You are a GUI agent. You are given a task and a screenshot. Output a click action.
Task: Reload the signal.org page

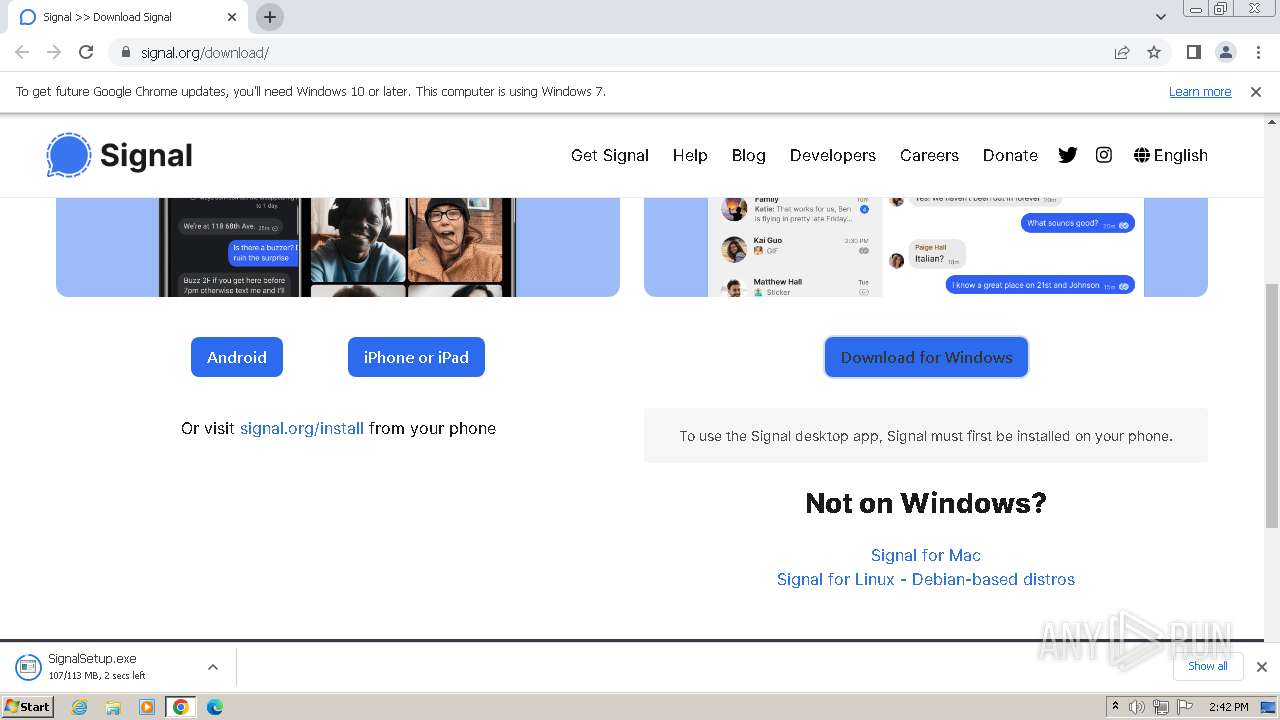[86, 52]
